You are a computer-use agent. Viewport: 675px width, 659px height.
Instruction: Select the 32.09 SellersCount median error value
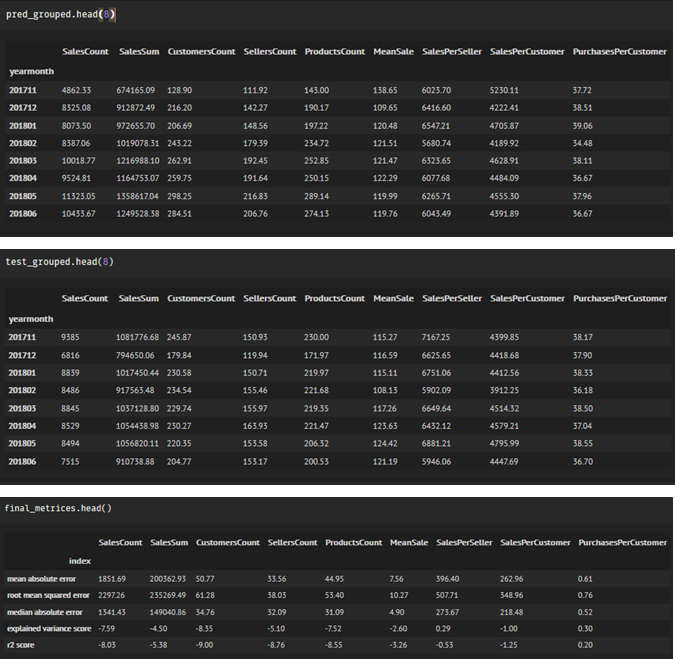tap(276, 612)
